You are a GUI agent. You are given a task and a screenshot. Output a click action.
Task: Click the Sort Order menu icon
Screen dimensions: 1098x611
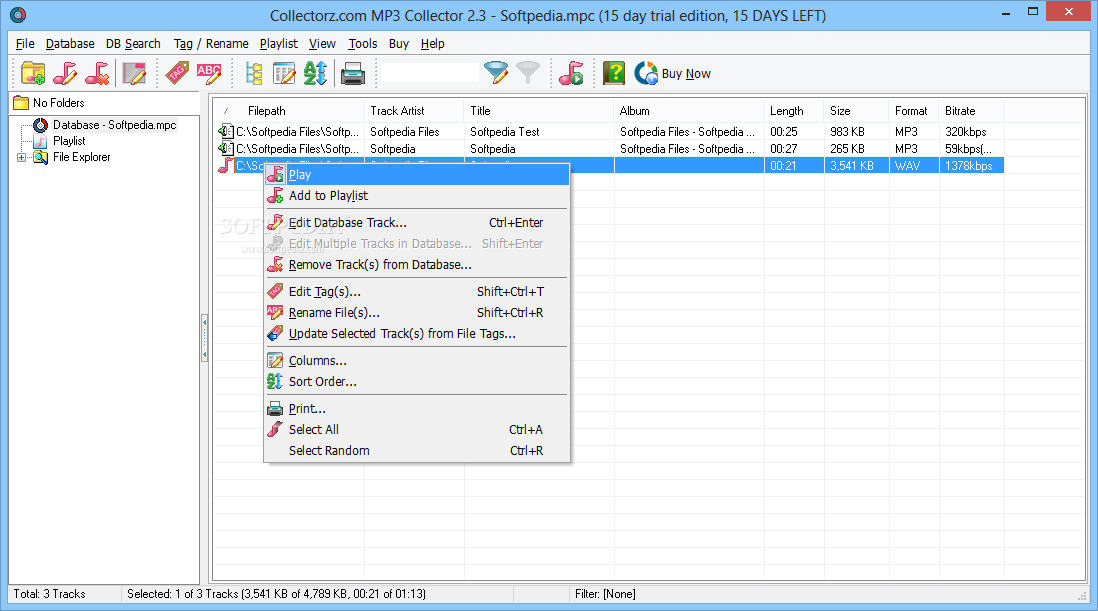[275, 381]
